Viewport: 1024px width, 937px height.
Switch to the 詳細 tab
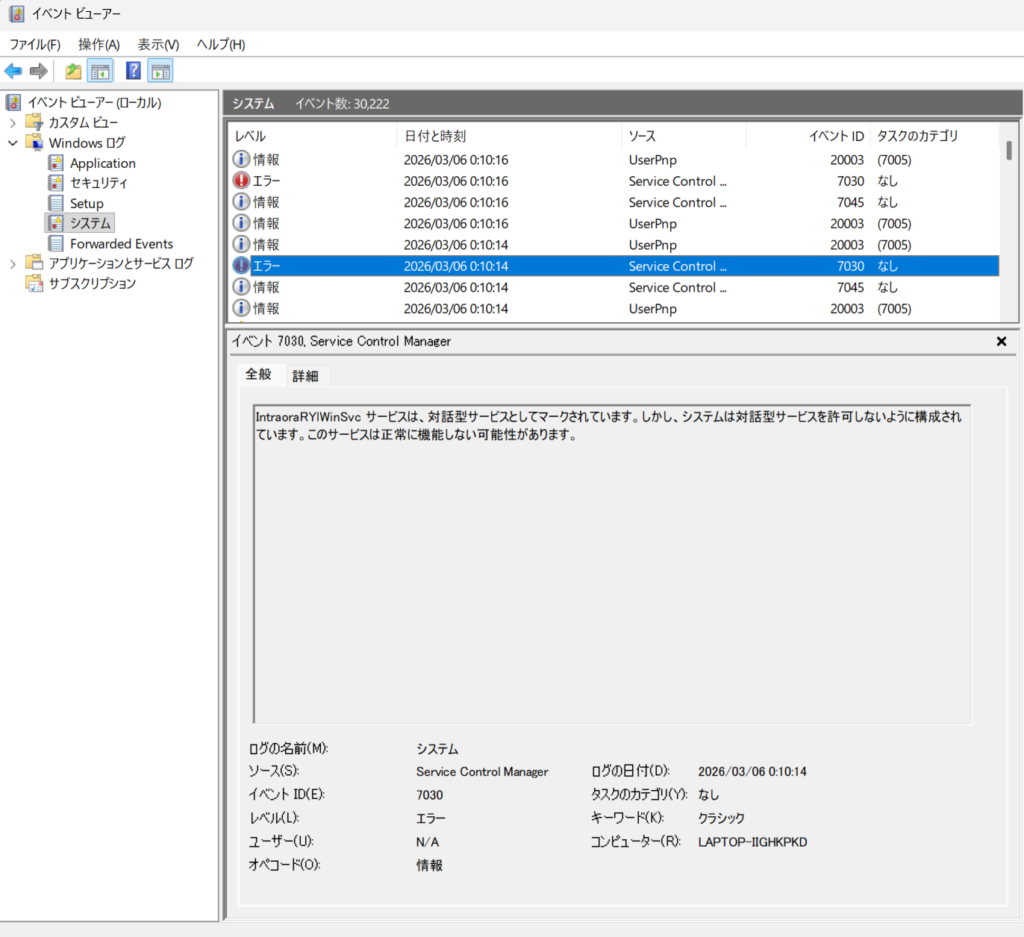click(x=305, y=376)
